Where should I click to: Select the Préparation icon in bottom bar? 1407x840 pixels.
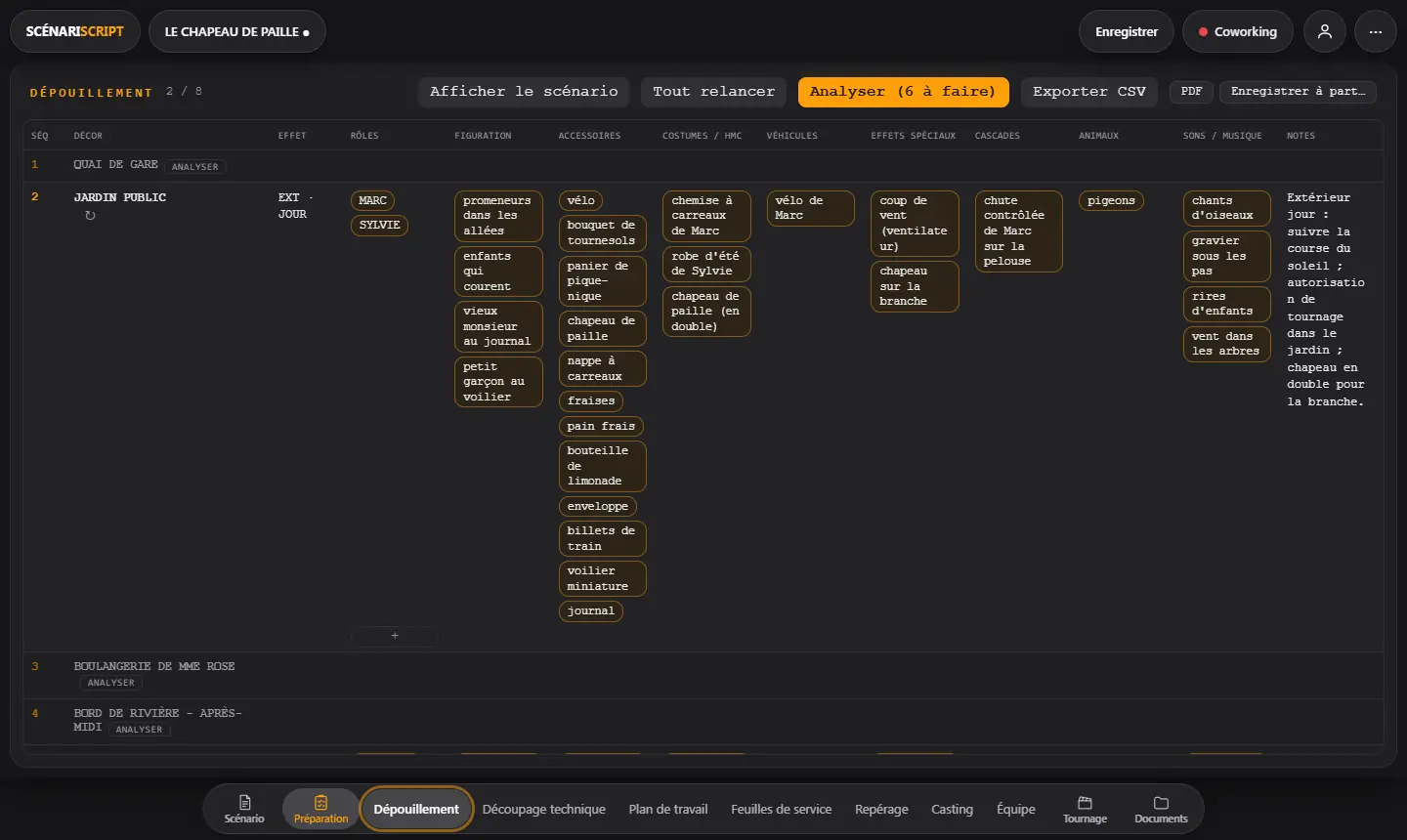point(320,809)
